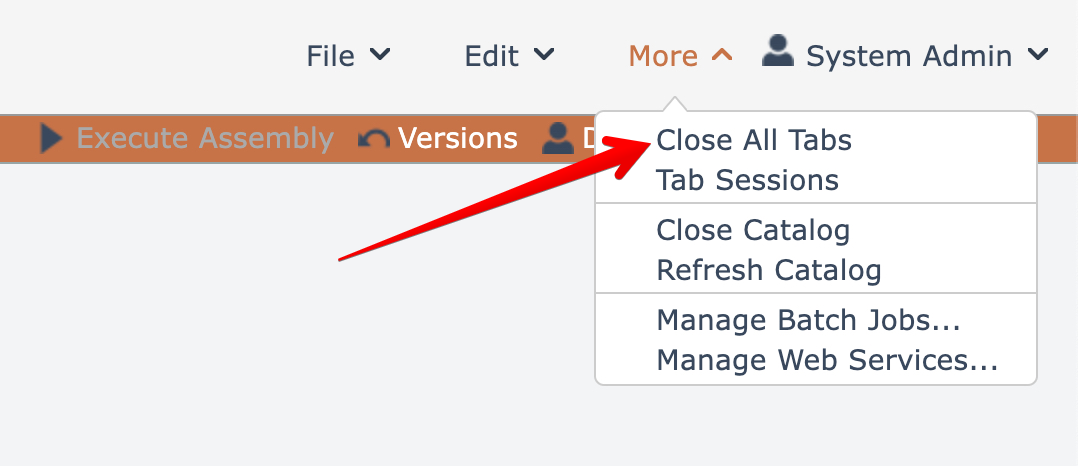Choose Tab Sessions in the More menu
1078x466 pixels.
(x=747, y=181)
